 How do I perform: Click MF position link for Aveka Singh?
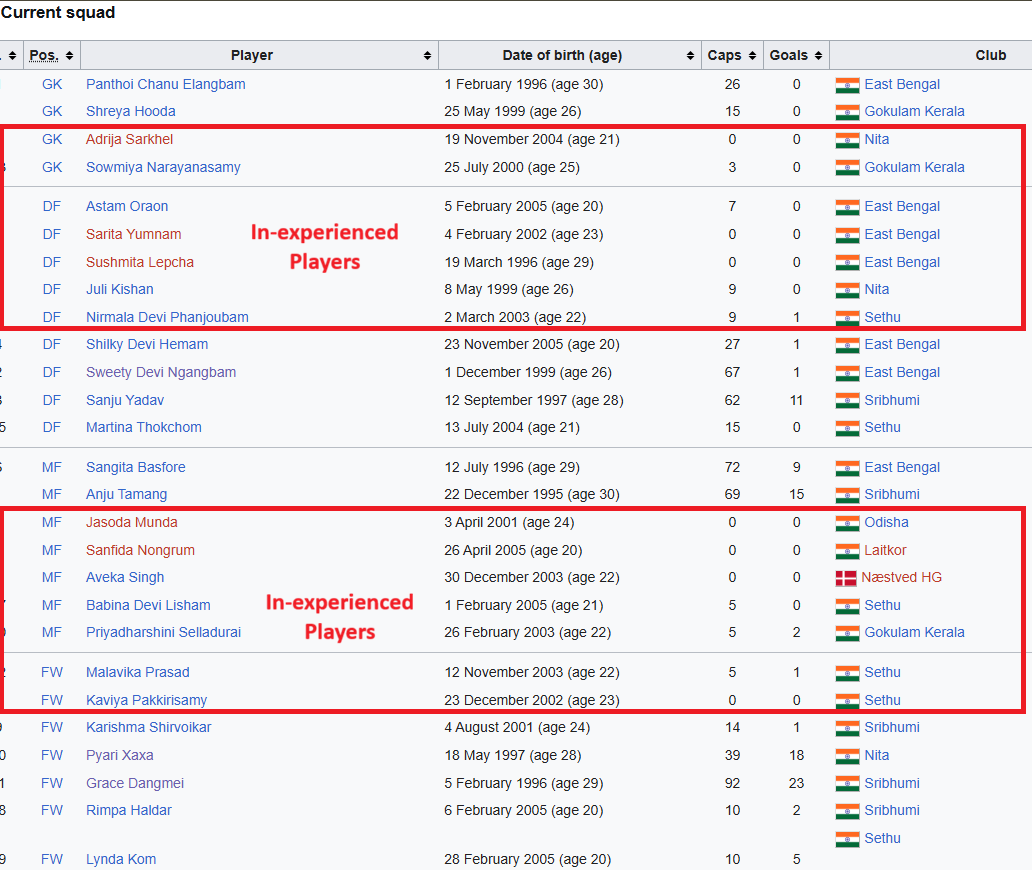pos(51,577)
